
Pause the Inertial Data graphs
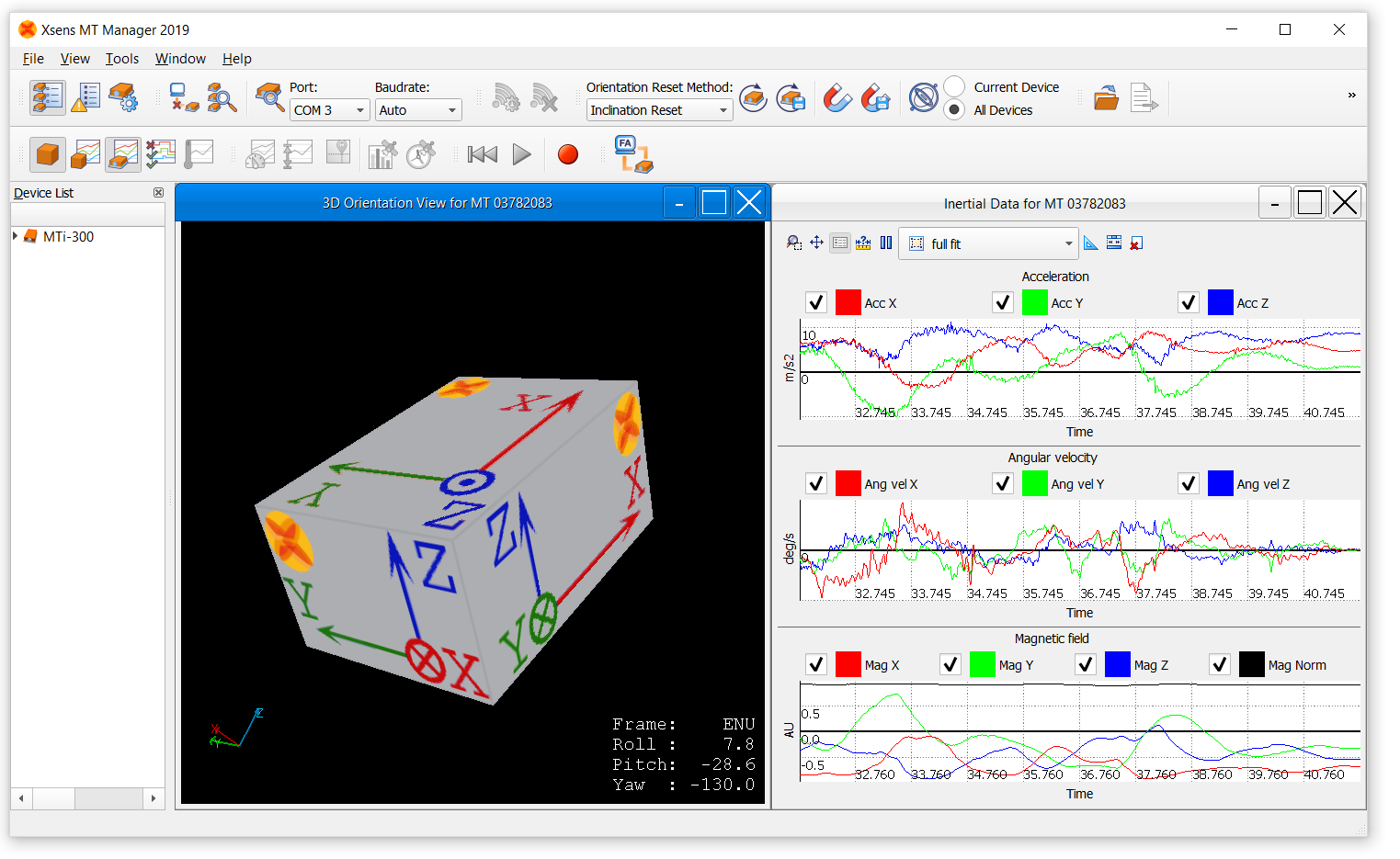point(885,243)
